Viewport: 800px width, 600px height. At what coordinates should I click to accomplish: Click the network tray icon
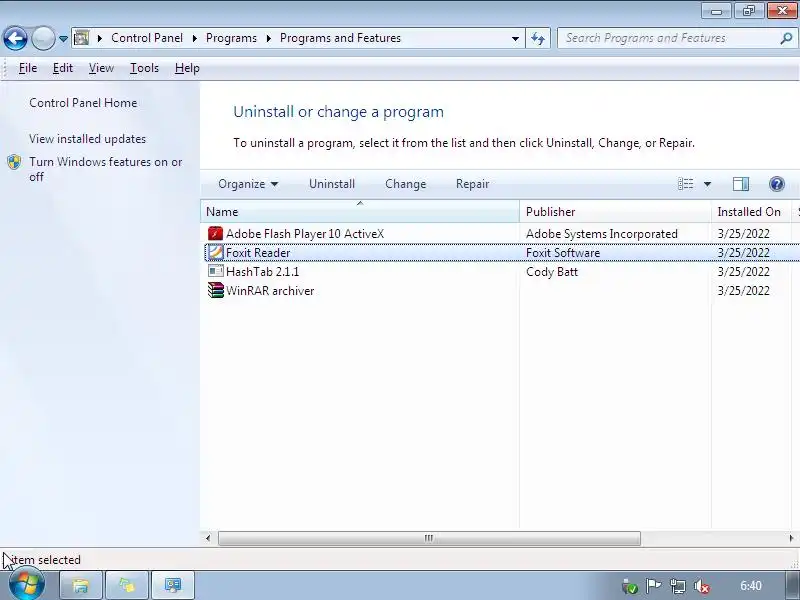(678, 586)
